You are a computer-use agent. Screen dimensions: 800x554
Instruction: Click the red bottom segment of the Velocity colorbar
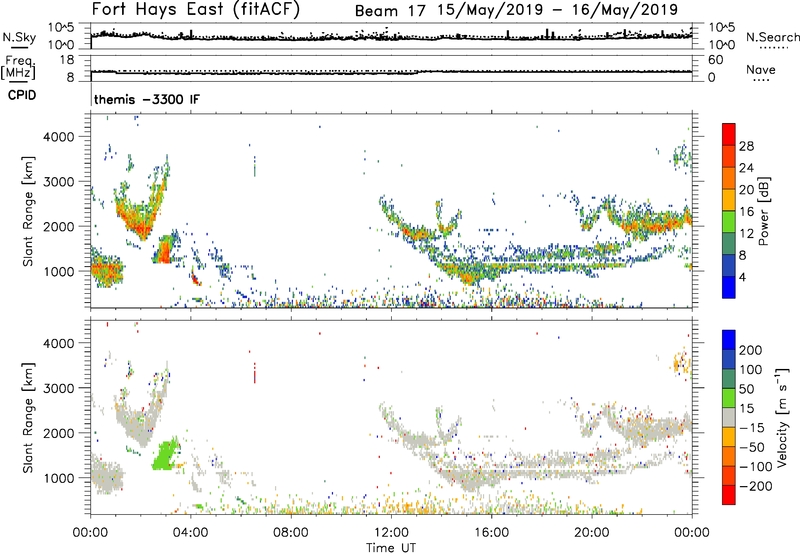(x=729, y=495)
